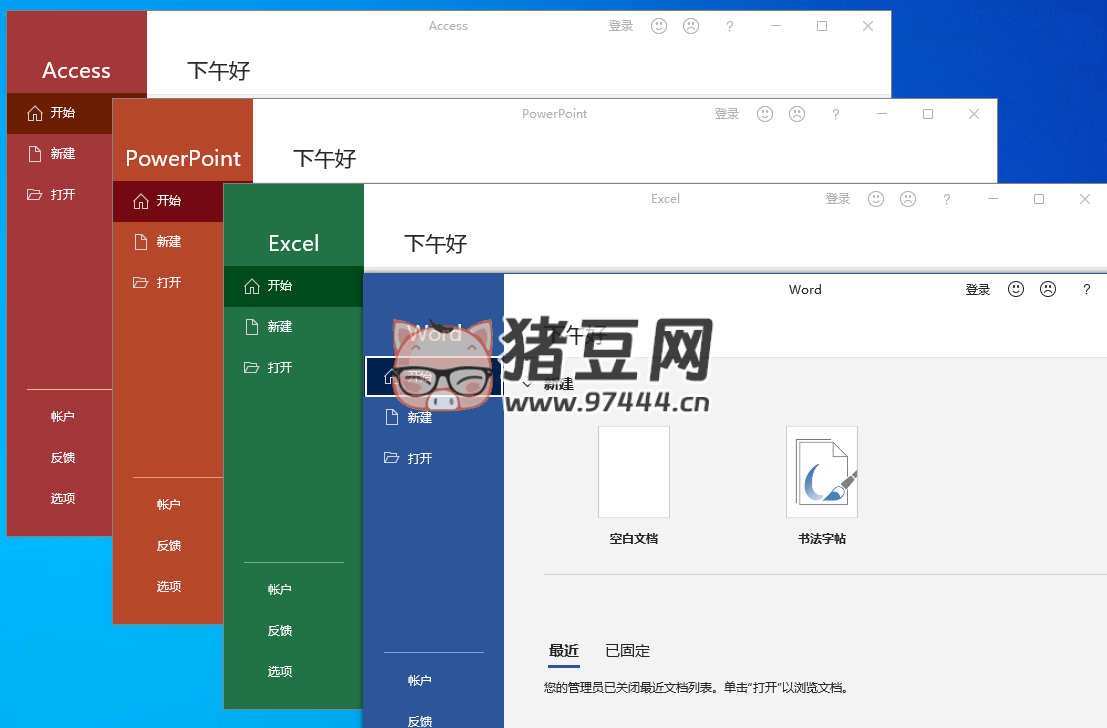Viewport: 1107px width, 728px height.
Task: Select the 最近 tab in Word
Action: [x=563, y=651]
